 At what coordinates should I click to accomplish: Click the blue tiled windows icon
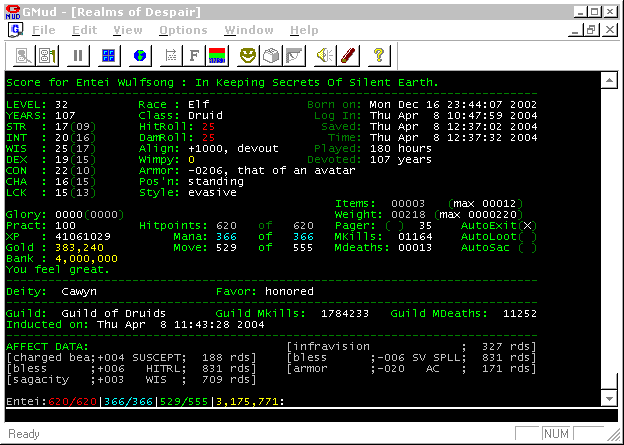click(x=109, y=55)
